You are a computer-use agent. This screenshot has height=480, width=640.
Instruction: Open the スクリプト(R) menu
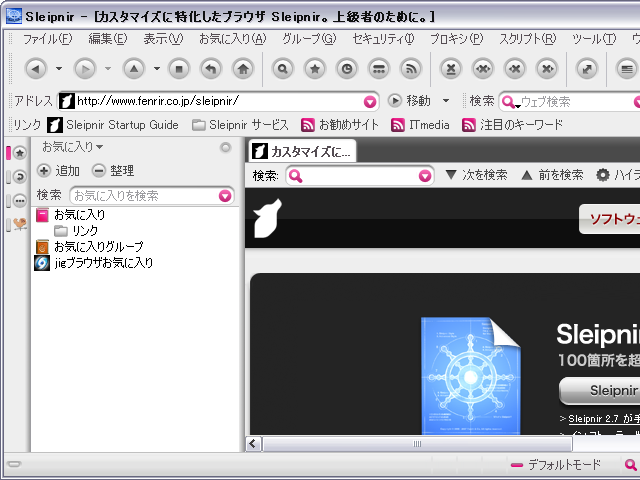tap(528, 39)
